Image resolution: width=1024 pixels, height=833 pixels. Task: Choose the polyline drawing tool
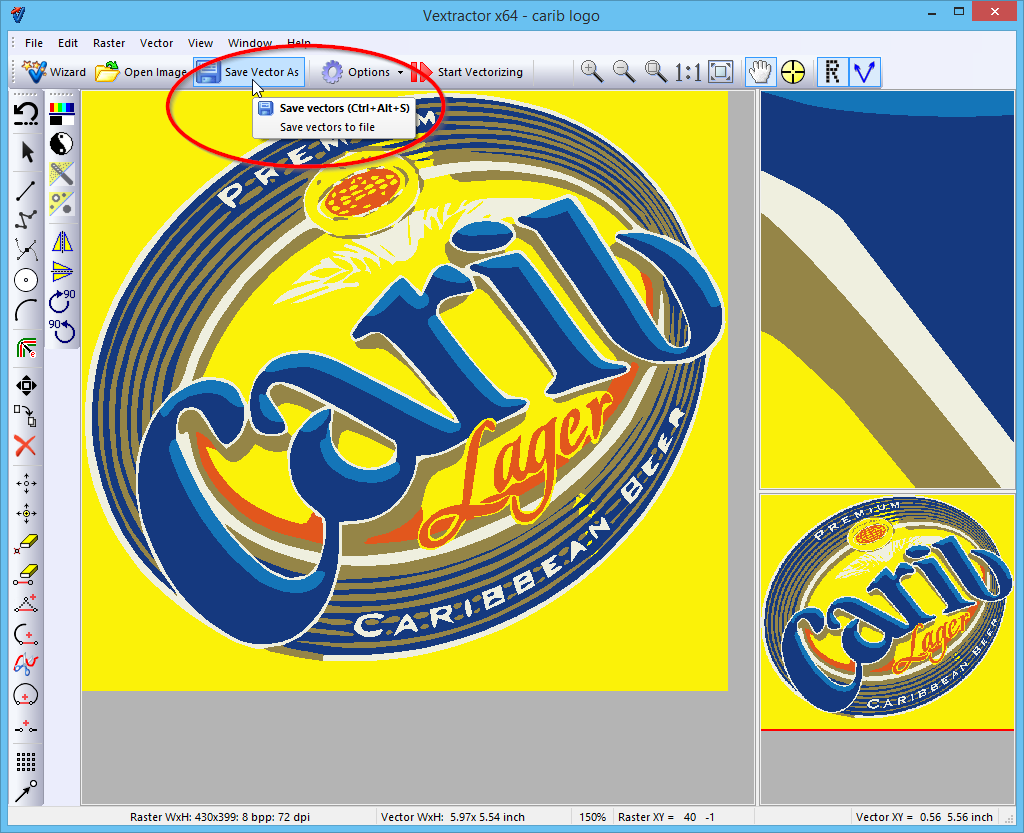27,216
